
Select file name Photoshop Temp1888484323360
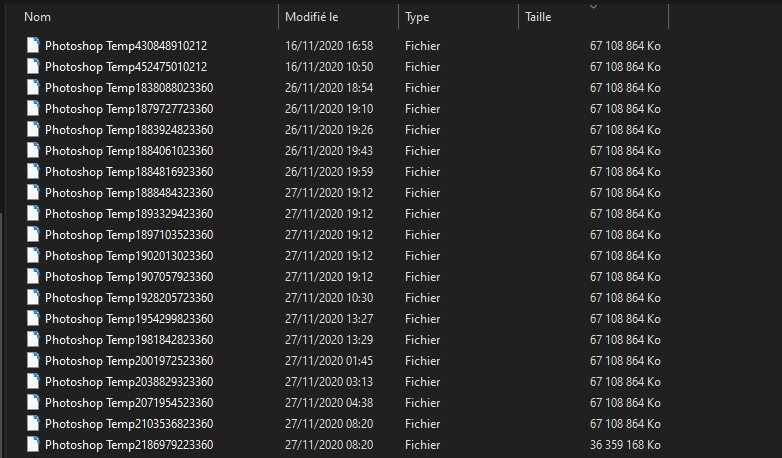tap(129, 193)
